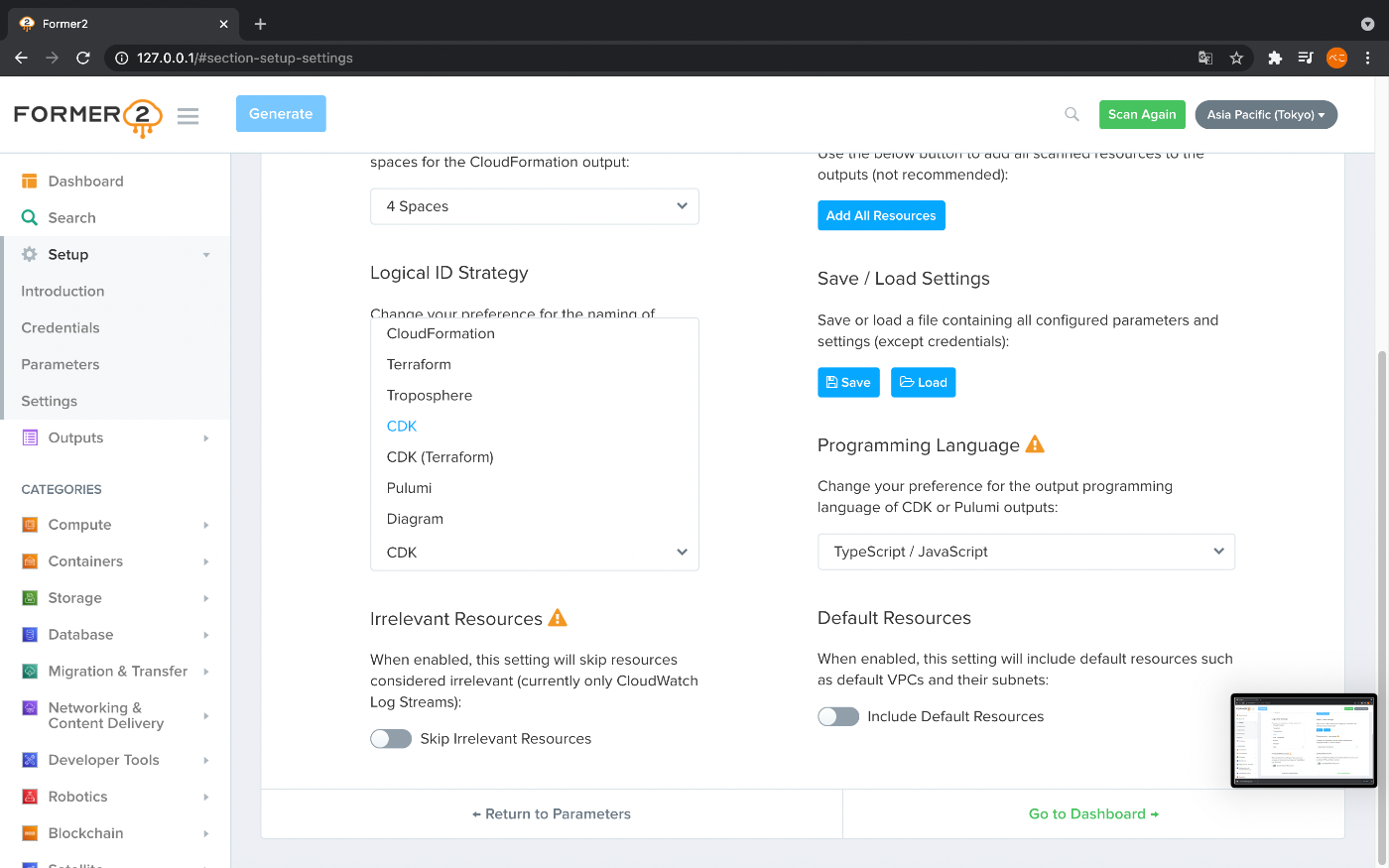Click the Setup gear icon
This screenshot has height=868, width=1389.
click(x=30, y=255)
